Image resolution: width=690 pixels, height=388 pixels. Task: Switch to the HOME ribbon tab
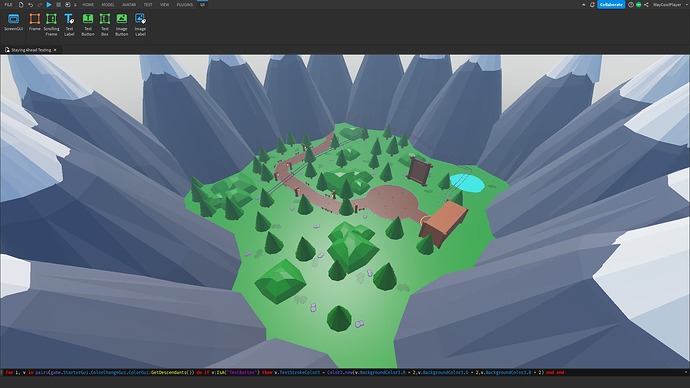click(x=88, y=4)
